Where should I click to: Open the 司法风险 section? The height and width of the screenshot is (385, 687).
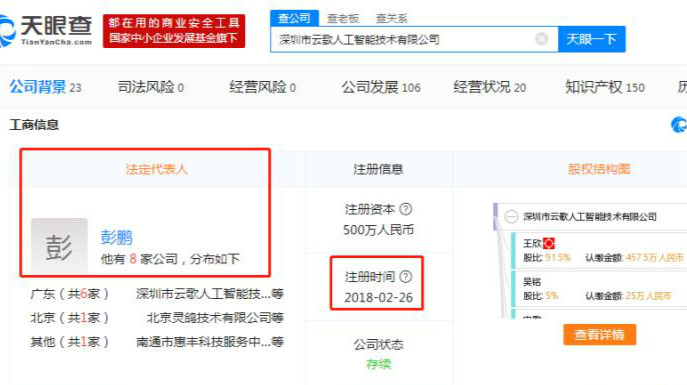[x=151, y=87]
